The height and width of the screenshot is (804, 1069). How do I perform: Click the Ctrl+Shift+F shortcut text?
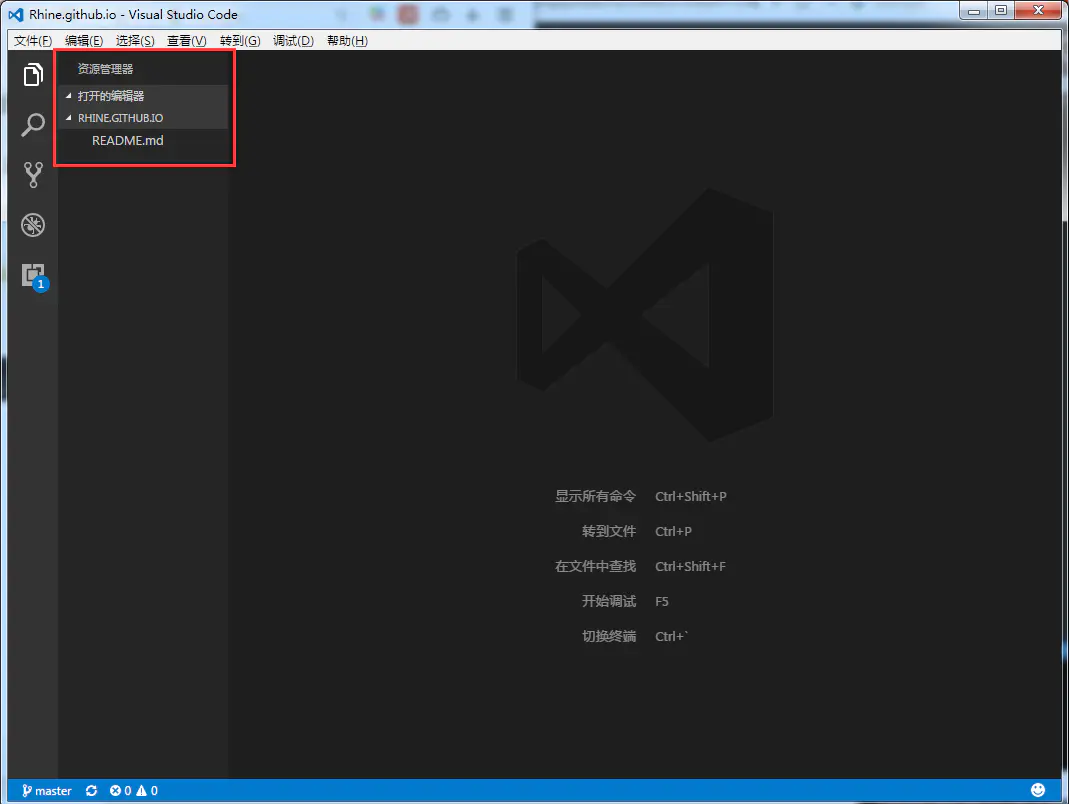pyautogui.click(x=690, y=566)
